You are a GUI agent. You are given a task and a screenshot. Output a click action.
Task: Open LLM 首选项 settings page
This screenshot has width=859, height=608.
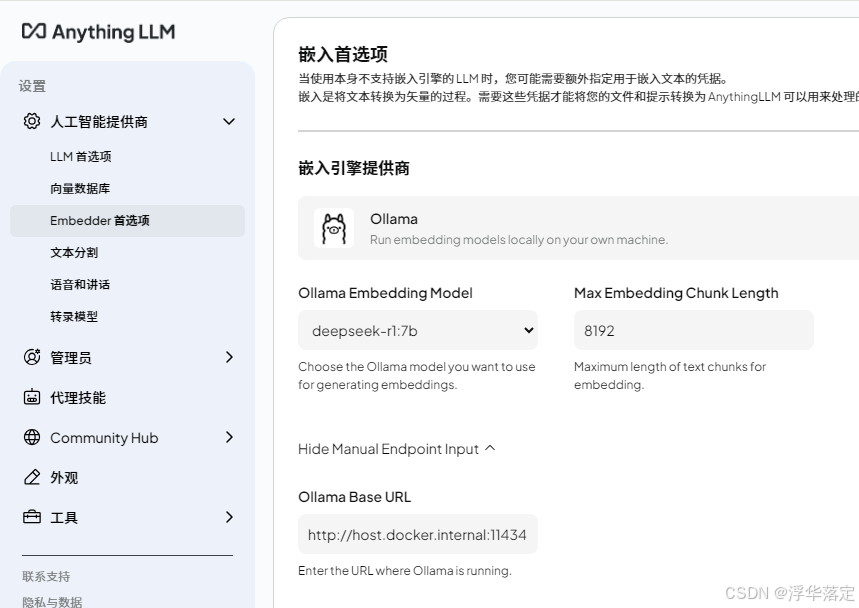pos(81,157)
